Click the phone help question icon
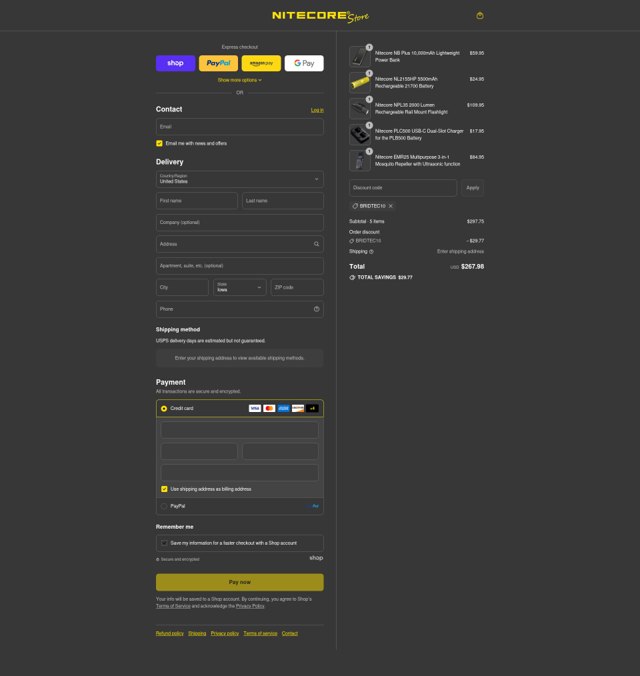Screen dimensions: 640x676 (317, 309)
